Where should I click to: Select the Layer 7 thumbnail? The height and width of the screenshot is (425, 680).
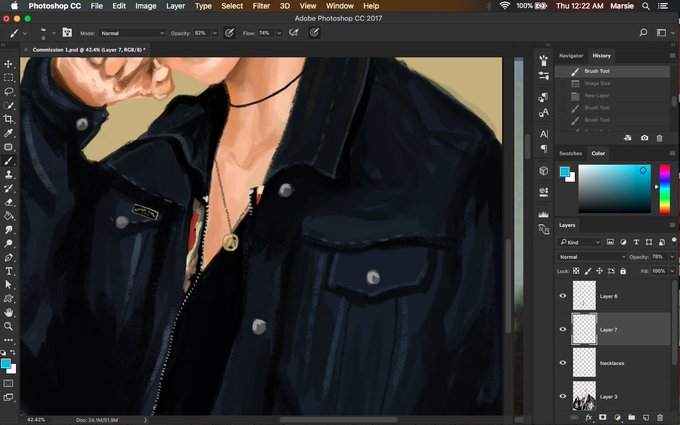tap(584, 329)
